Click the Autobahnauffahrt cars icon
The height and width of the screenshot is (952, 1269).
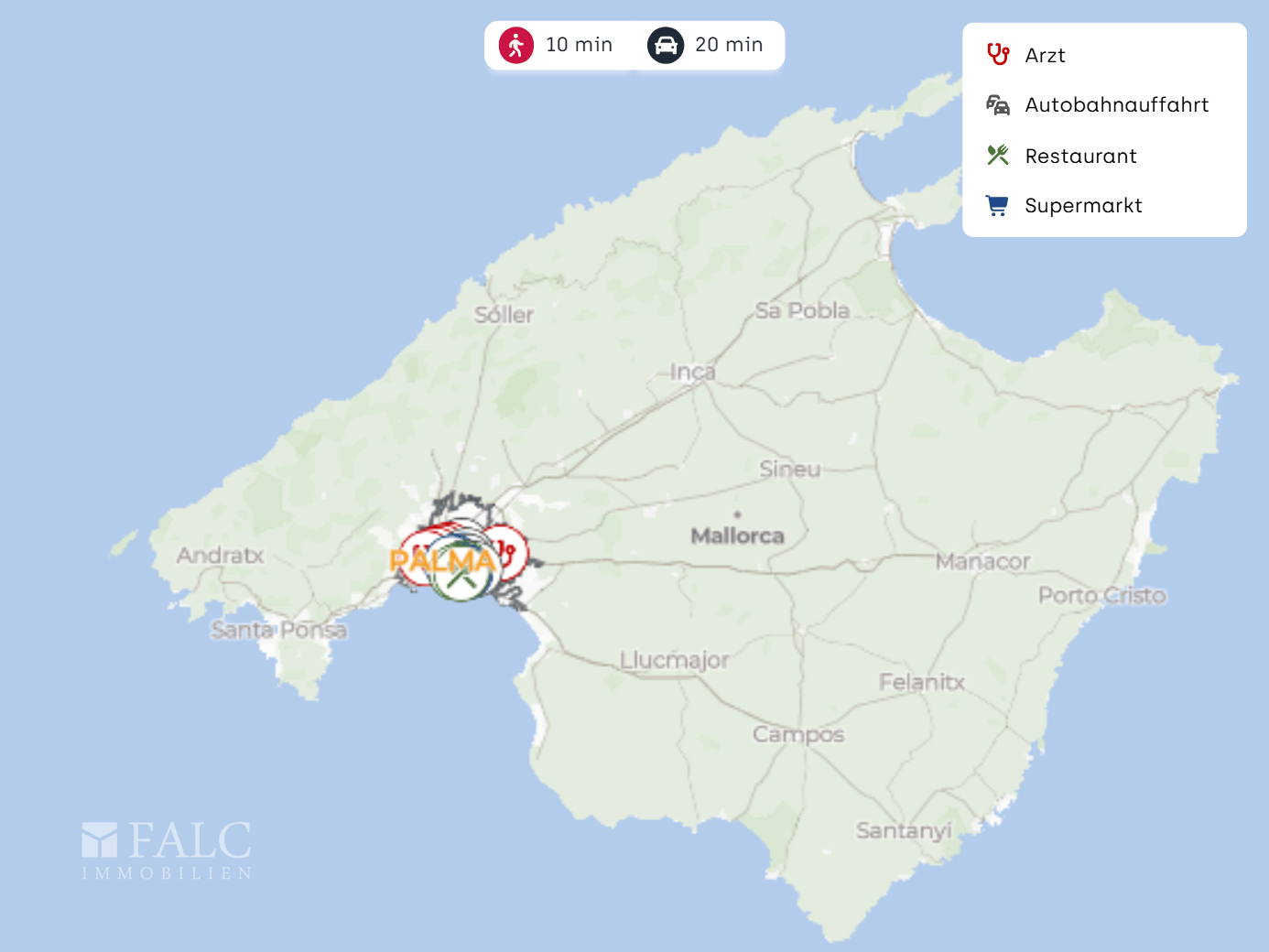pos(998,105)
